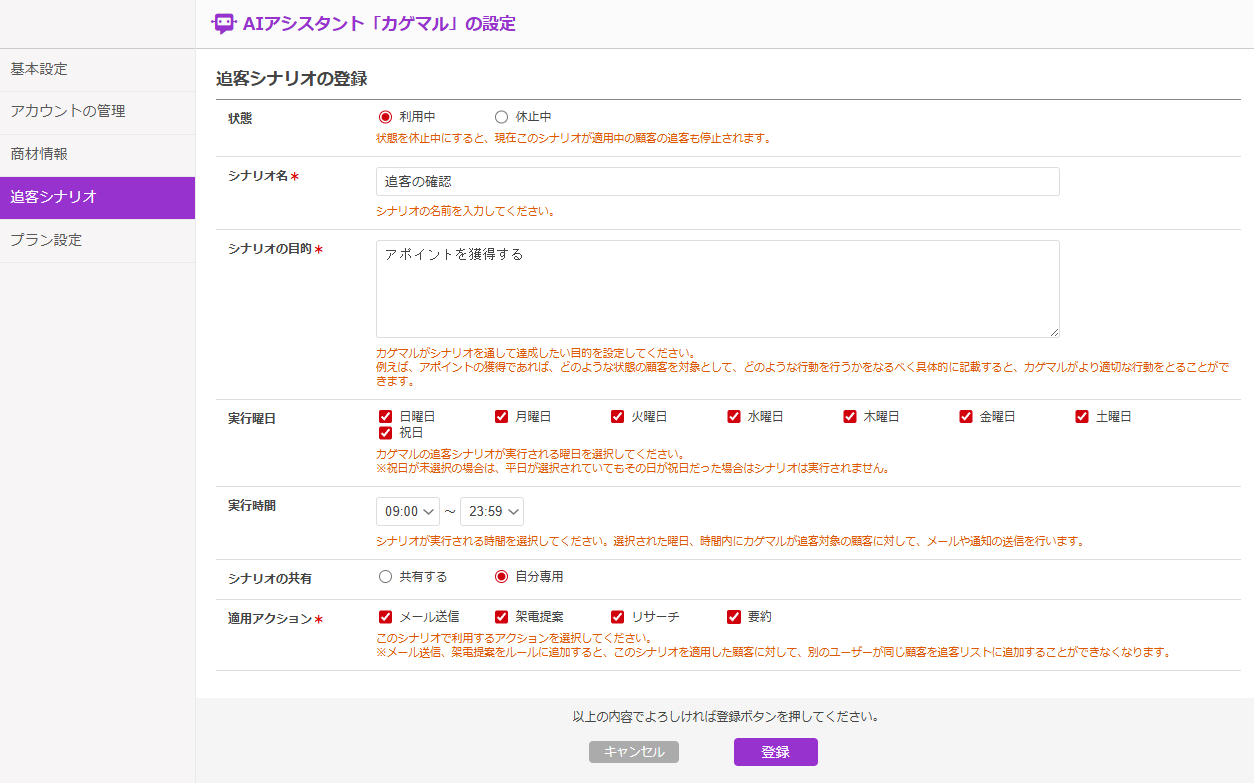Select the 共有する radio option
1254x783 pixels.
tap(385, 577)
